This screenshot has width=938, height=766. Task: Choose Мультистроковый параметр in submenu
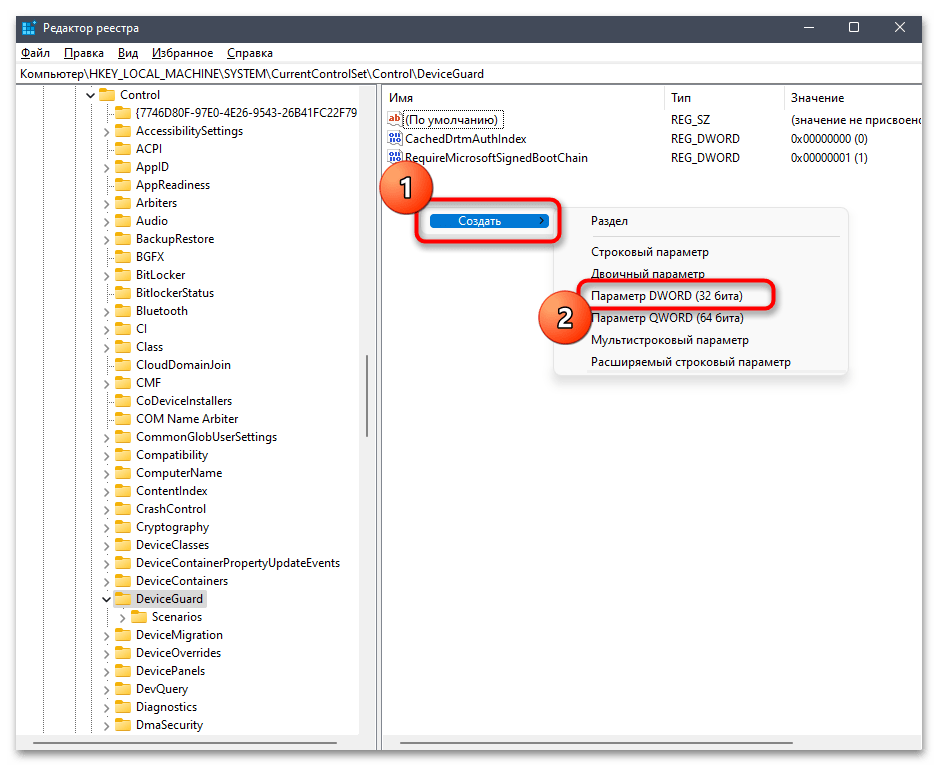tap(669, 340)
